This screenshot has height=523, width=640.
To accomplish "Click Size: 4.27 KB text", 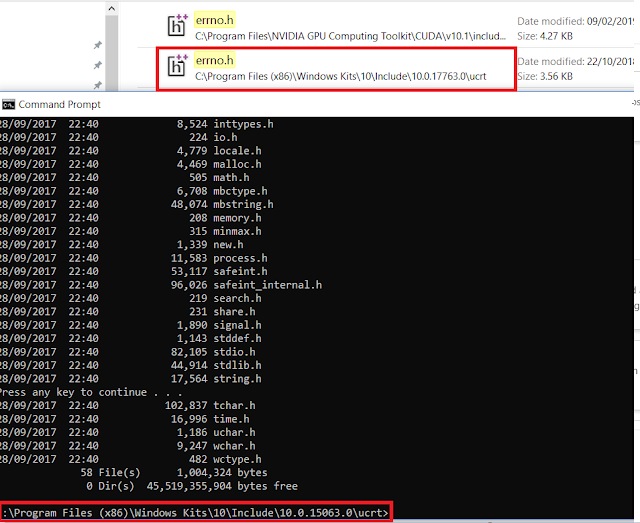I will (x=545, y=36).
